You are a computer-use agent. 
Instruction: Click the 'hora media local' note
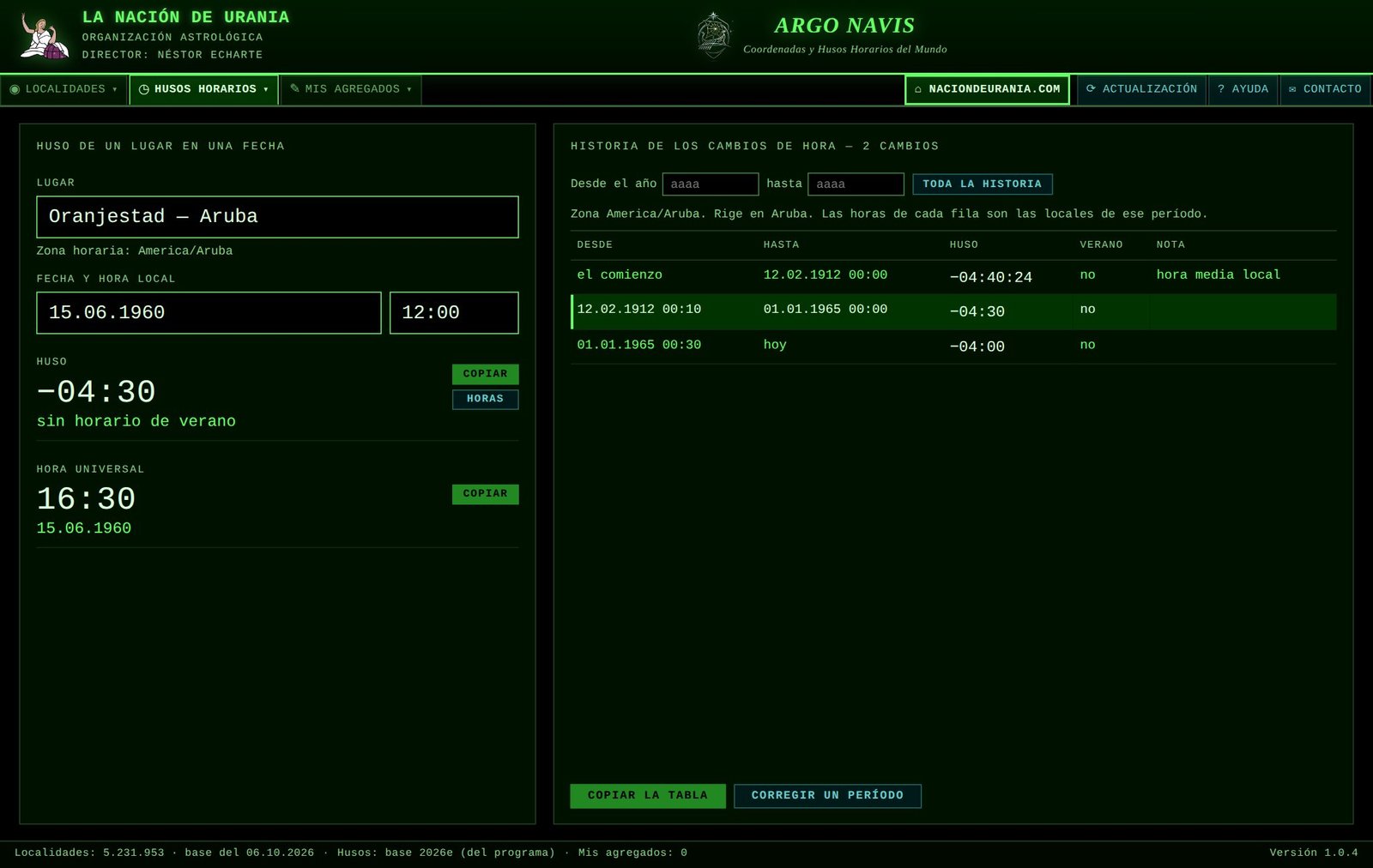[1218, 274]
